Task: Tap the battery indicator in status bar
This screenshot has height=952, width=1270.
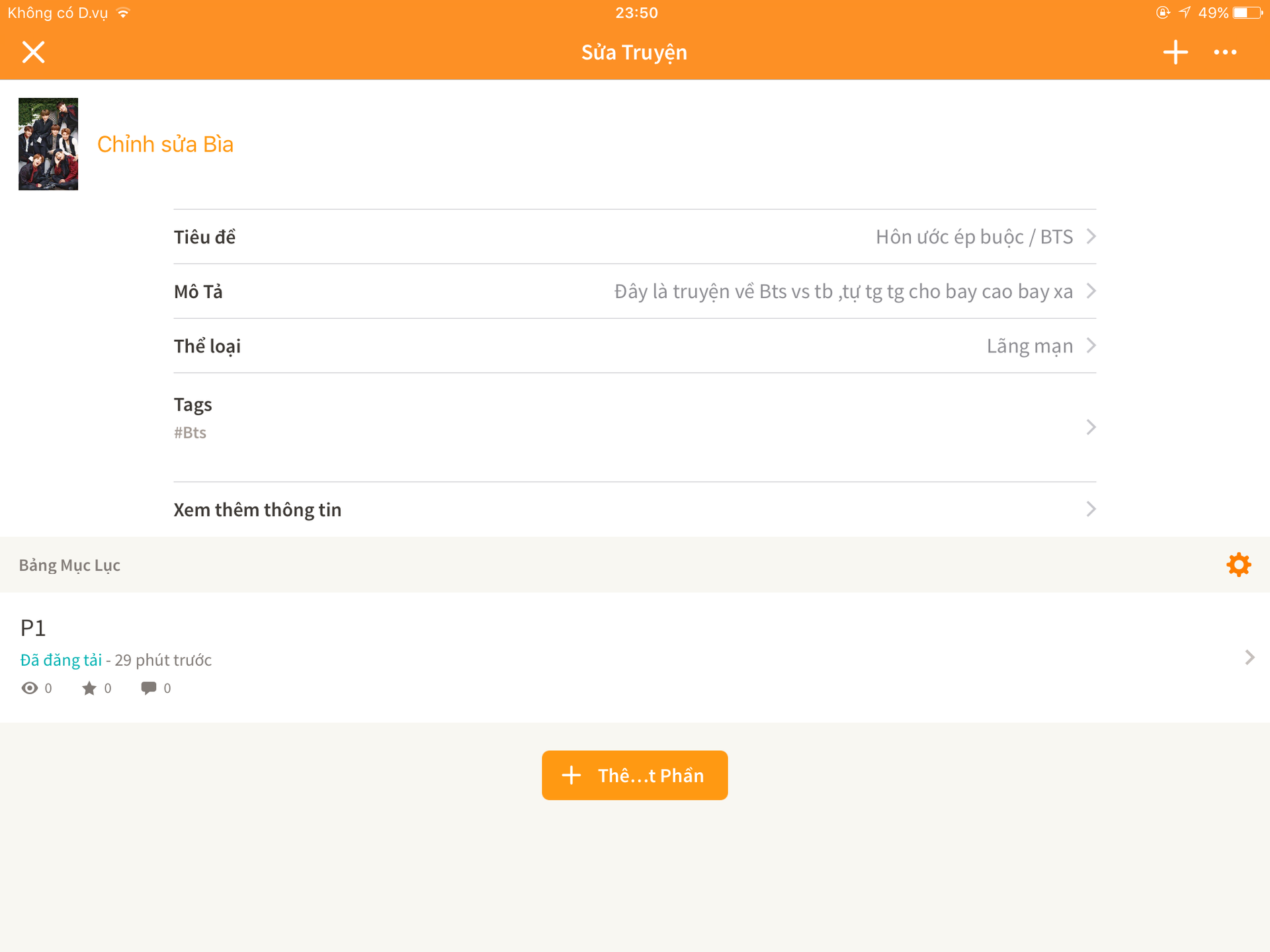Action: click(1246, 13)
